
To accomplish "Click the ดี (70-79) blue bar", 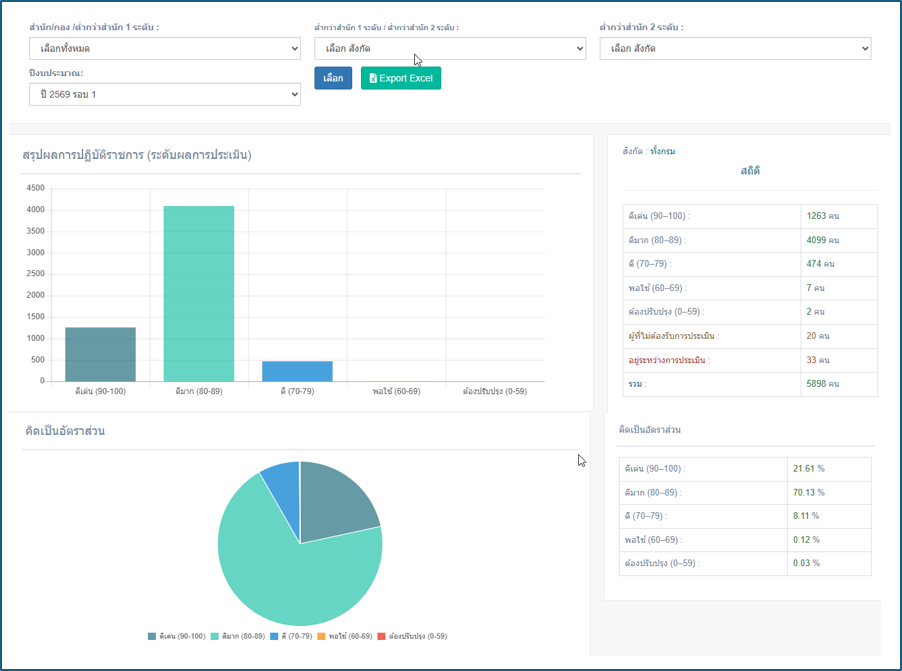I will pos(297,371).
